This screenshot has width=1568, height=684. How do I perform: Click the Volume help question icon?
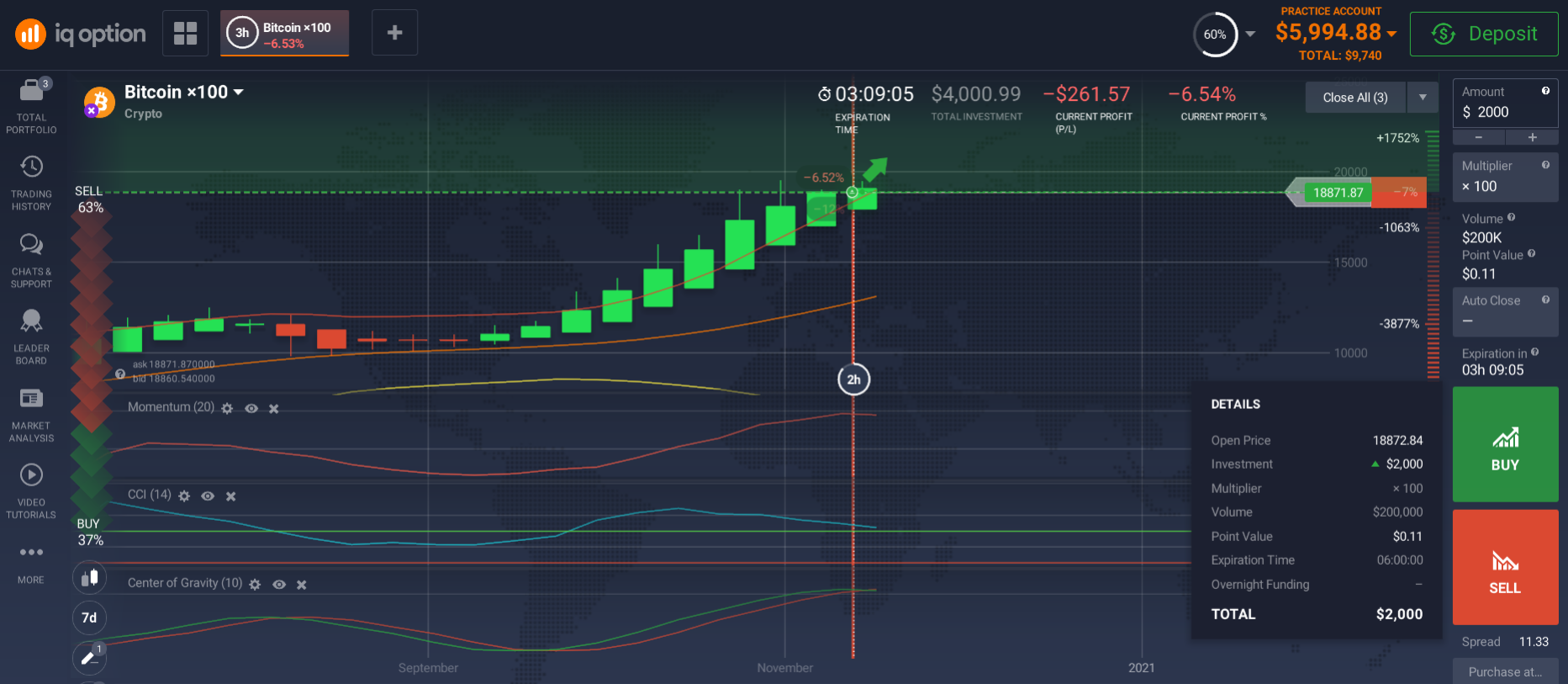pyautogui.click(x=1511, y=217)
